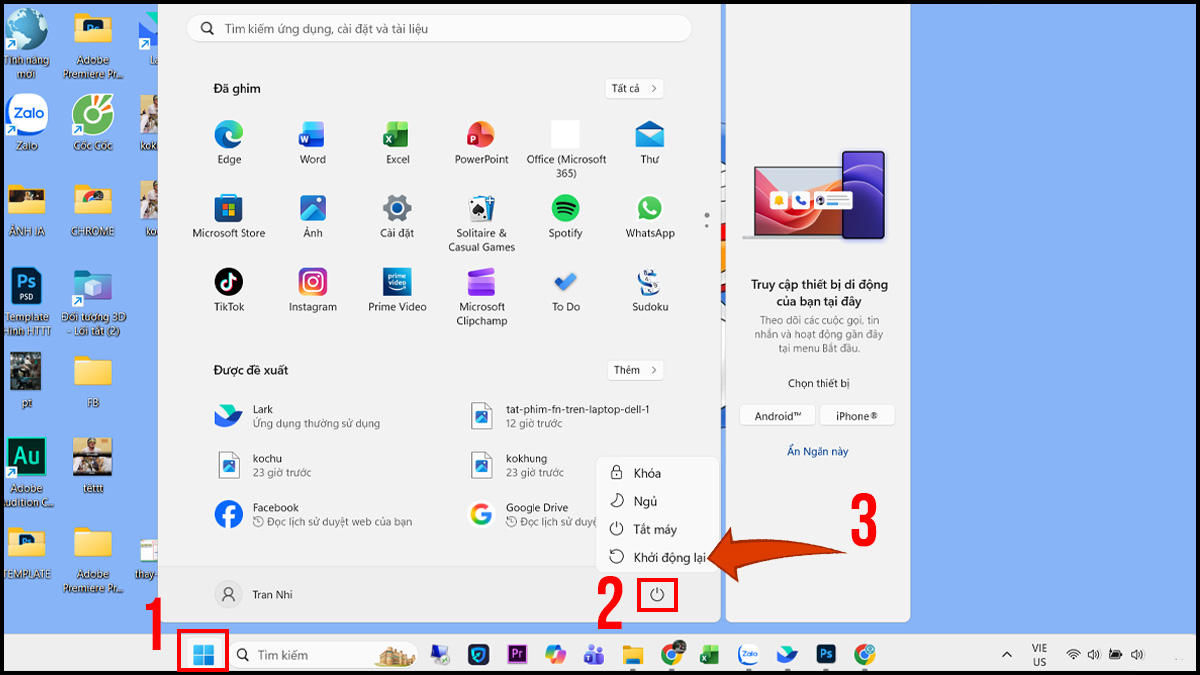Image resolution: width=1200 pixels, height=675 pixels.
Task: Expand all pinned apps with Tất cả
Action: 634,89
